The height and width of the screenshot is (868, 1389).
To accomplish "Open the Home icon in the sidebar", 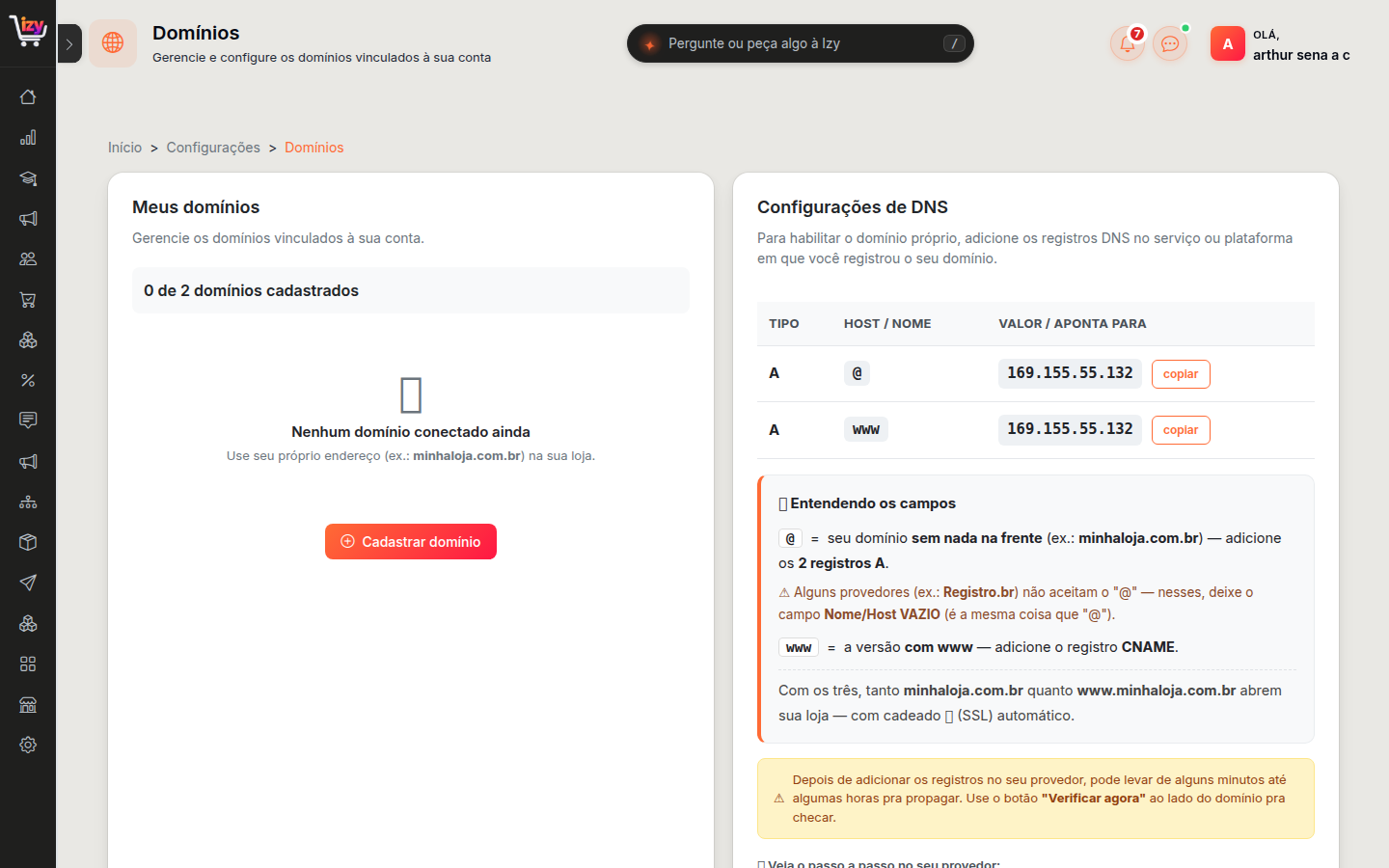I will [28, 96].
